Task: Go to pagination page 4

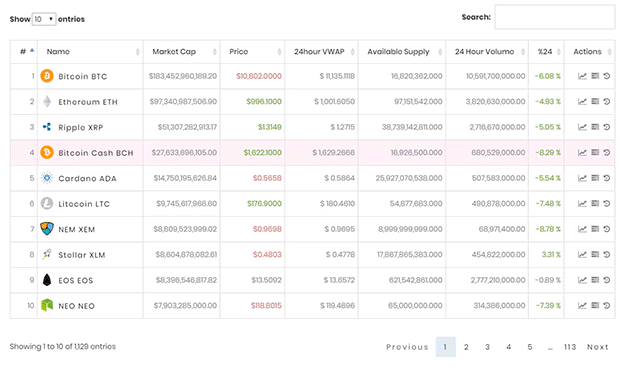Action: (x=508, y=347)
